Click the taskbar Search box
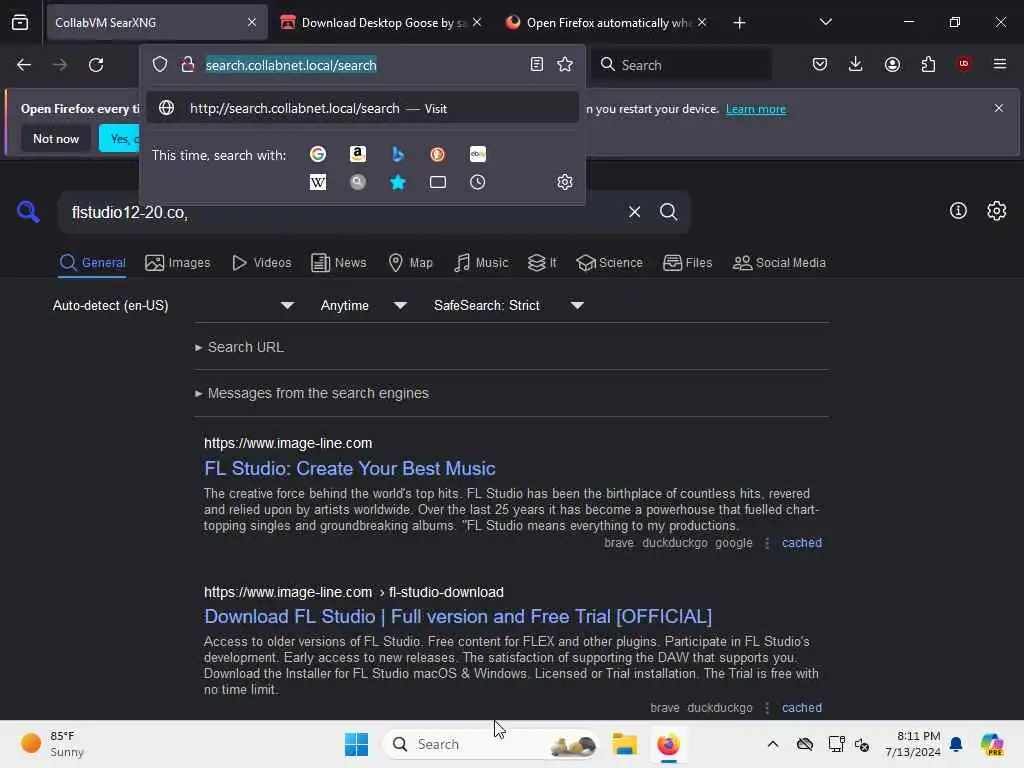Viewport: 1024px width, 768px height. (490, 744)
